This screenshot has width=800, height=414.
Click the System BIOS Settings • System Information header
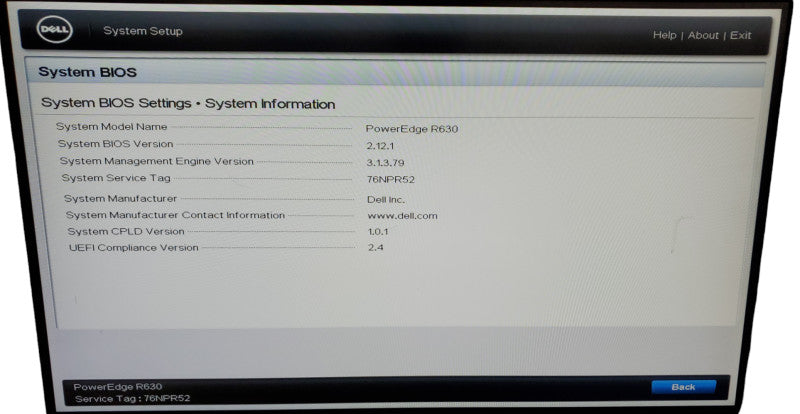(188, 103)
